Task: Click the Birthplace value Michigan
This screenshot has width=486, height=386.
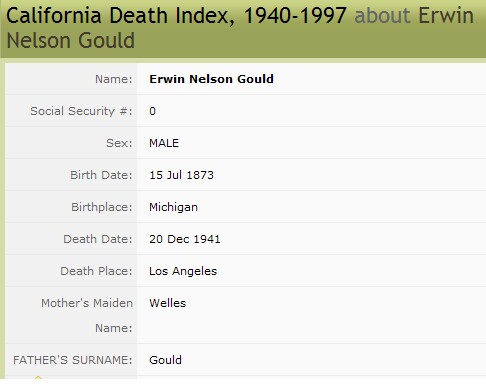Action: tap(173, 207)
